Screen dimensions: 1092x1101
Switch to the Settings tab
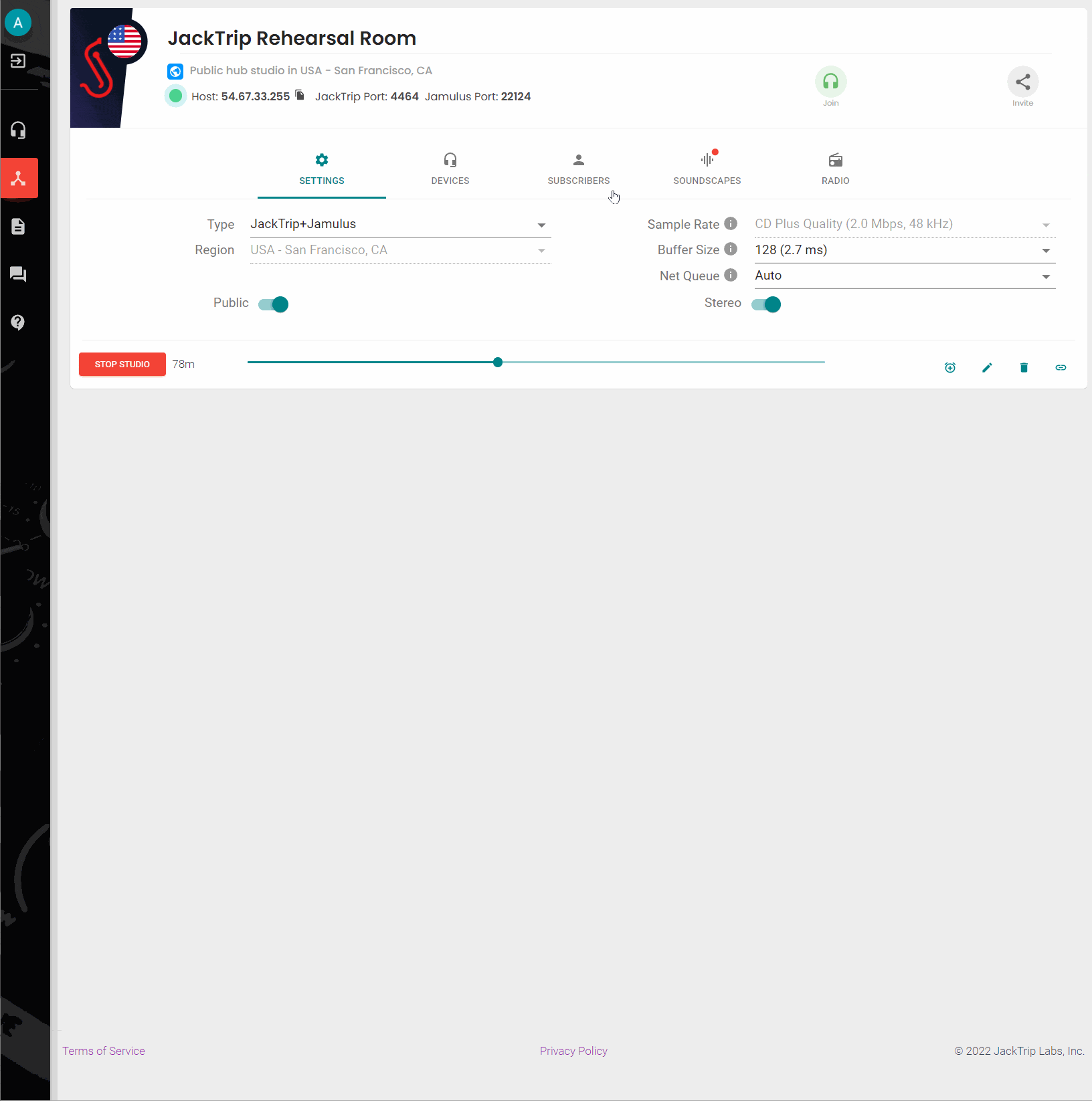coord(322,170)
